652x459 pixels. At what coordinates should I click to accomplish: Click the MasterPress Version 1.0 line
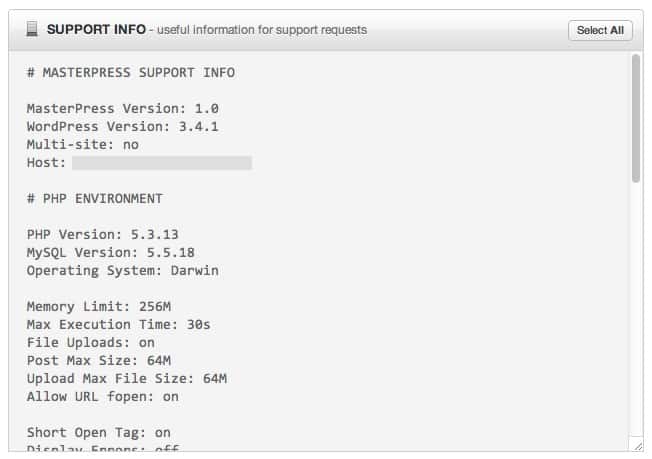pyautogui.click(x=123, y=109)
